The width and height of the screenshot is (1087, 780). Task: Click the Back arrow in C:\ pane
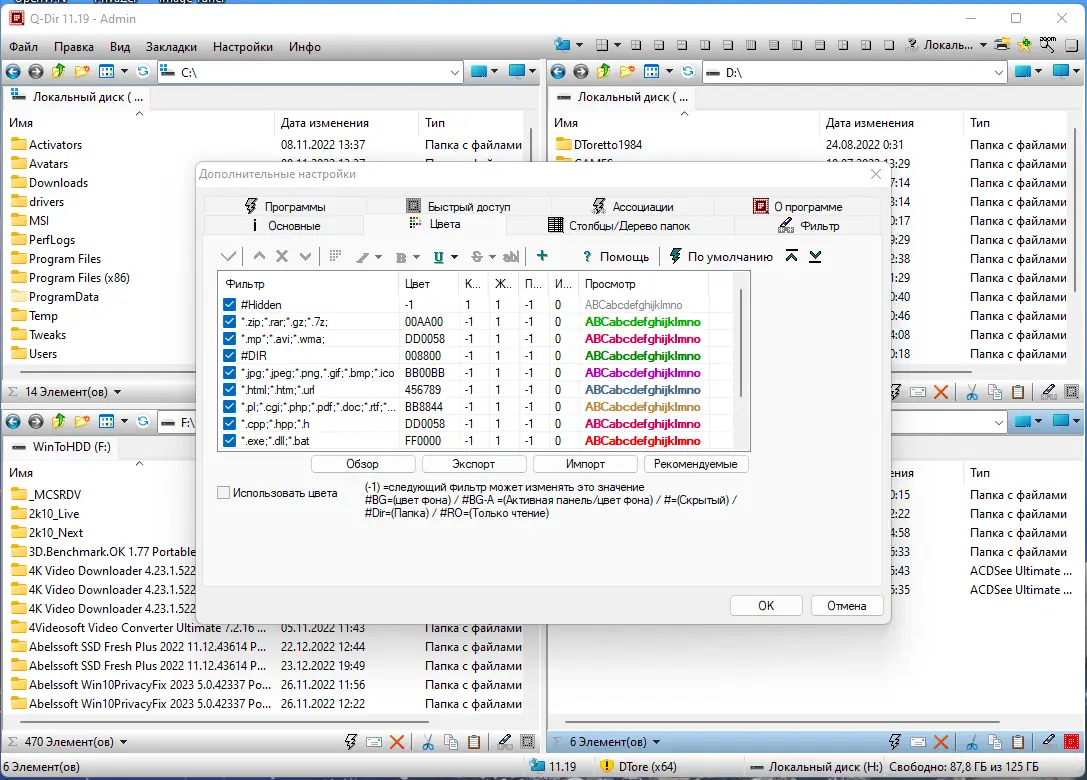12,71
